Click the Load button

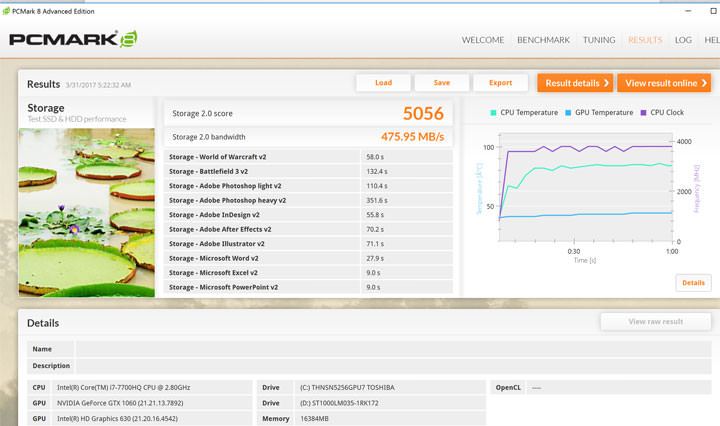click(x=383, y=83)
